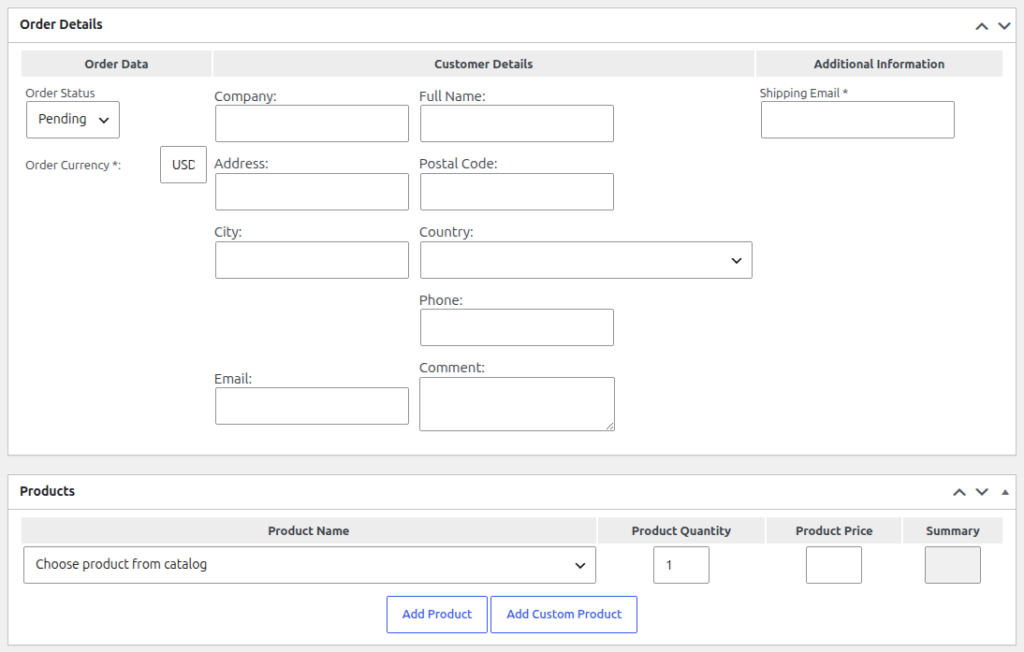
Task: Focus the Postal Code input field
Action: (x=517, y=191)
